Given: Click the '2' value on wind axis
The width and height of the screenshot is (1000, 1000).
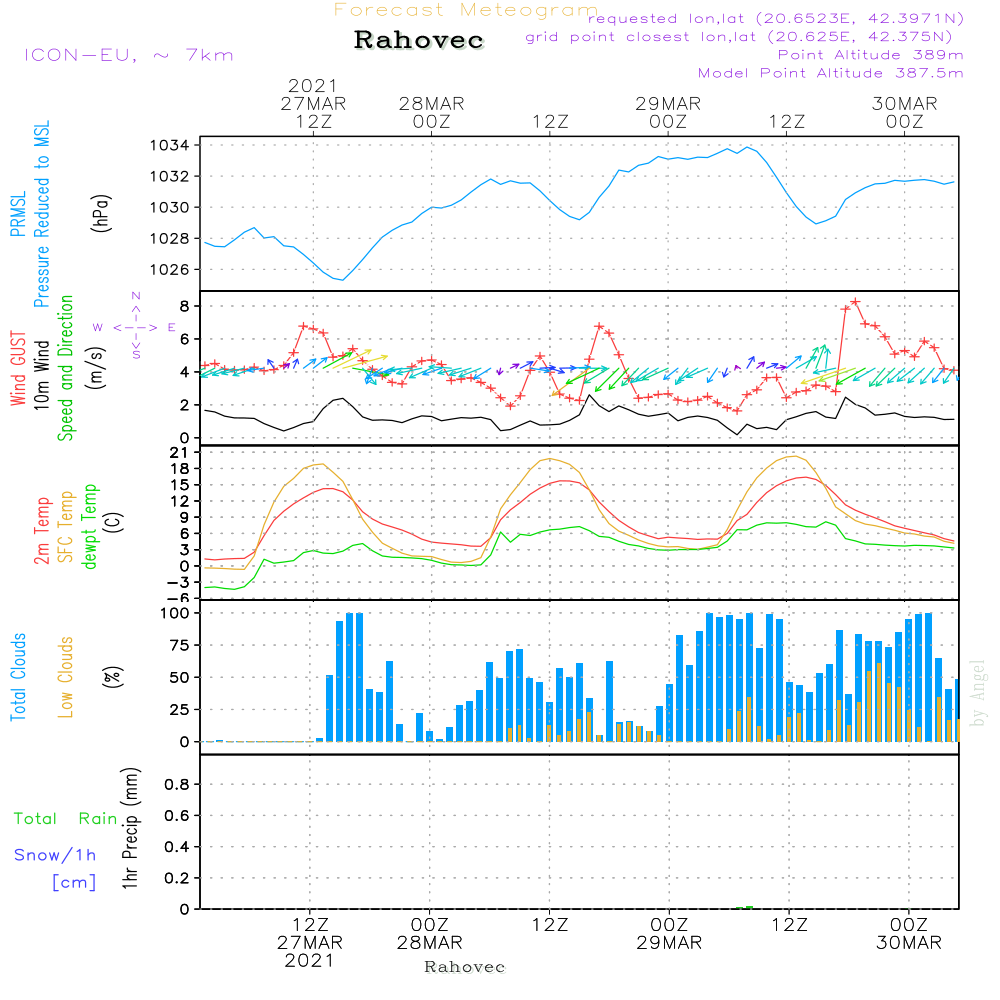Looking at the screenshot, I should point(184,405).
